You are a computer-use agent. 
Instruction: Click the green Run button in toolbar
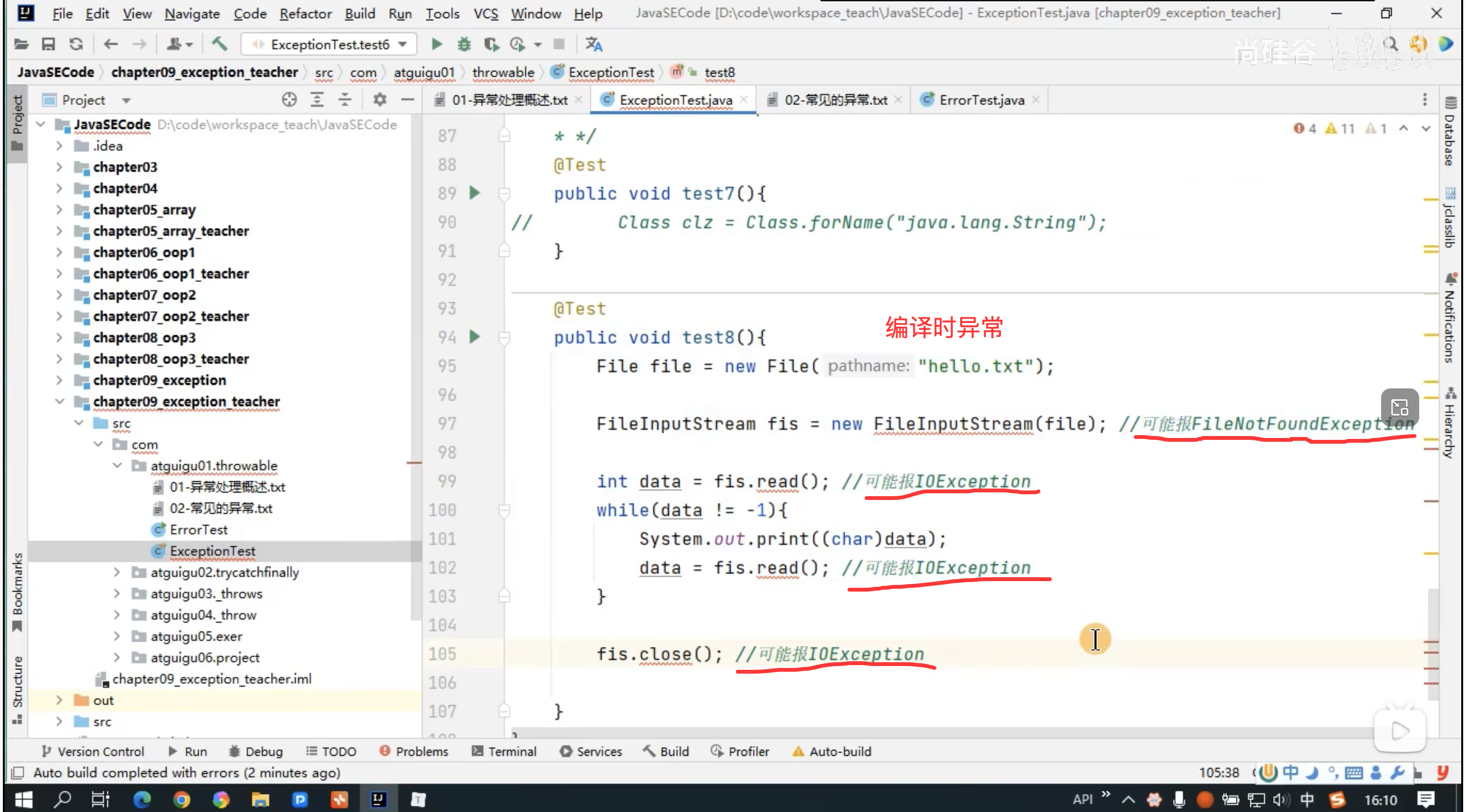coord(437,44)
